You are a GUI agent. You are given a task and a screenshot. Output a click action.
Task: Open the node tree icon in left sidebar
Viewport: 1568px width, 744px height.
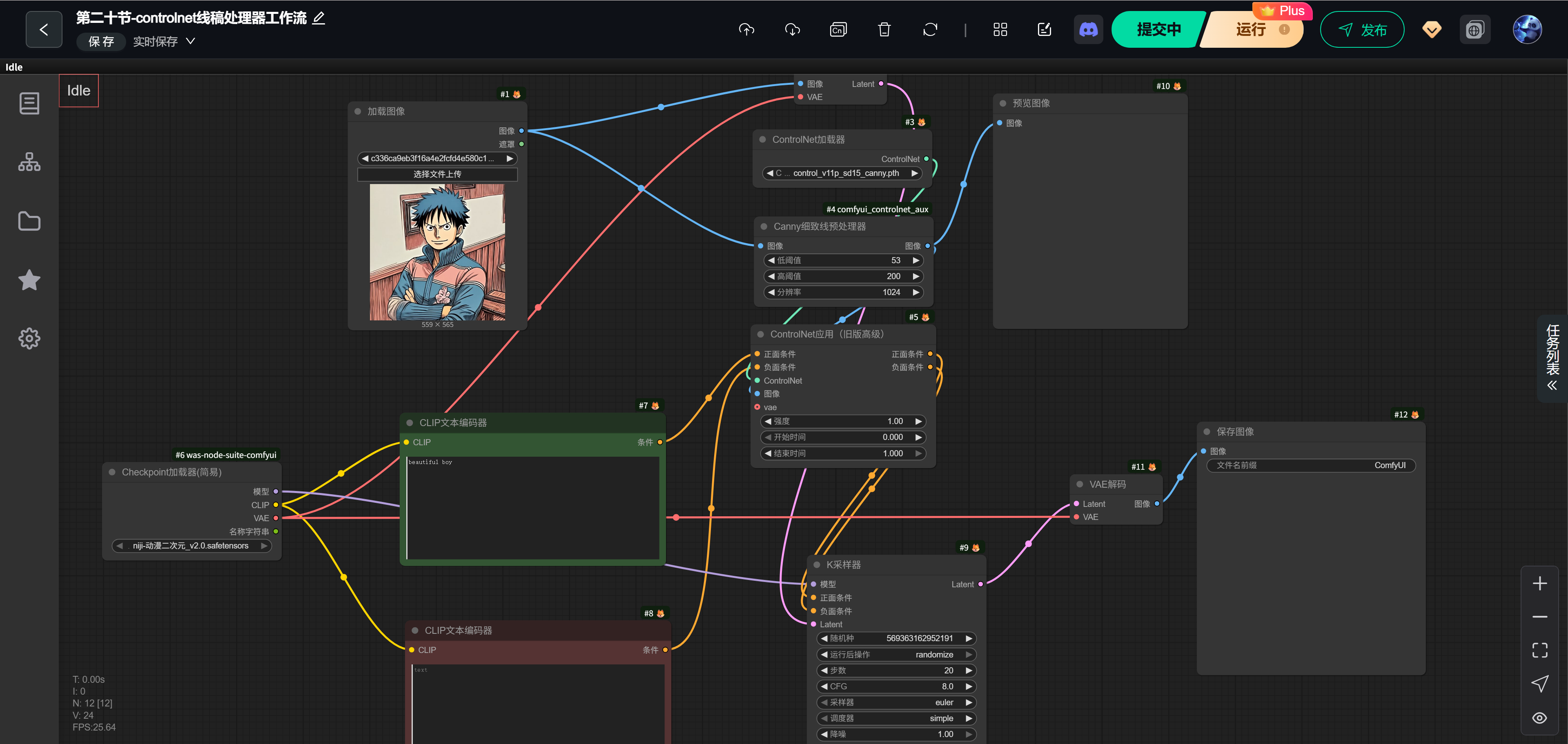[29, 162]
